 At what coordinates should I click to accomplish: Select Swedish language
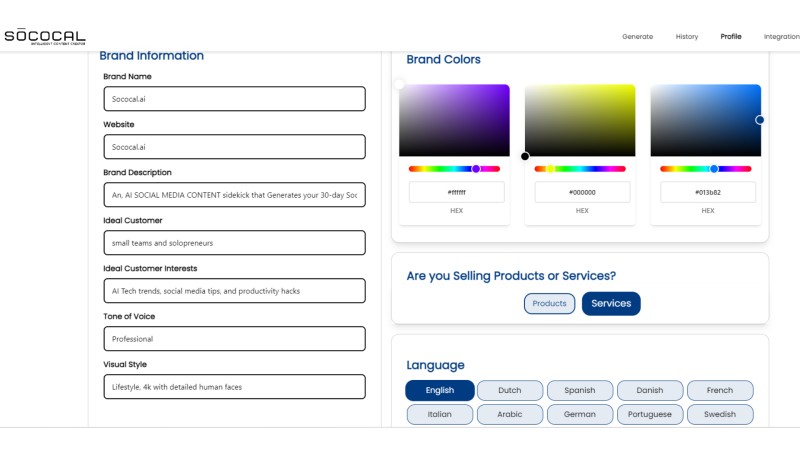tap(720, 414)
